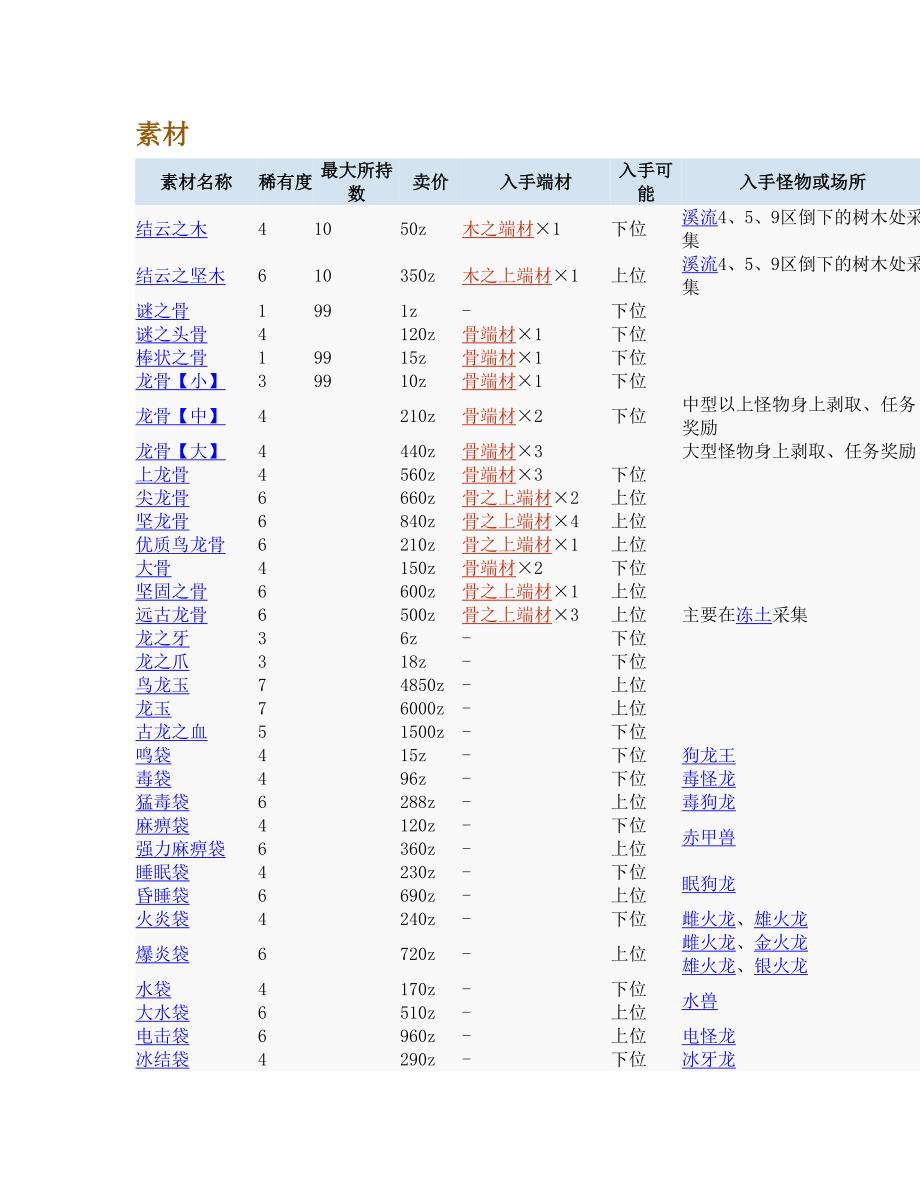Open the 眠狗龙 monster link
The image size is (920, 1191).
708,884
